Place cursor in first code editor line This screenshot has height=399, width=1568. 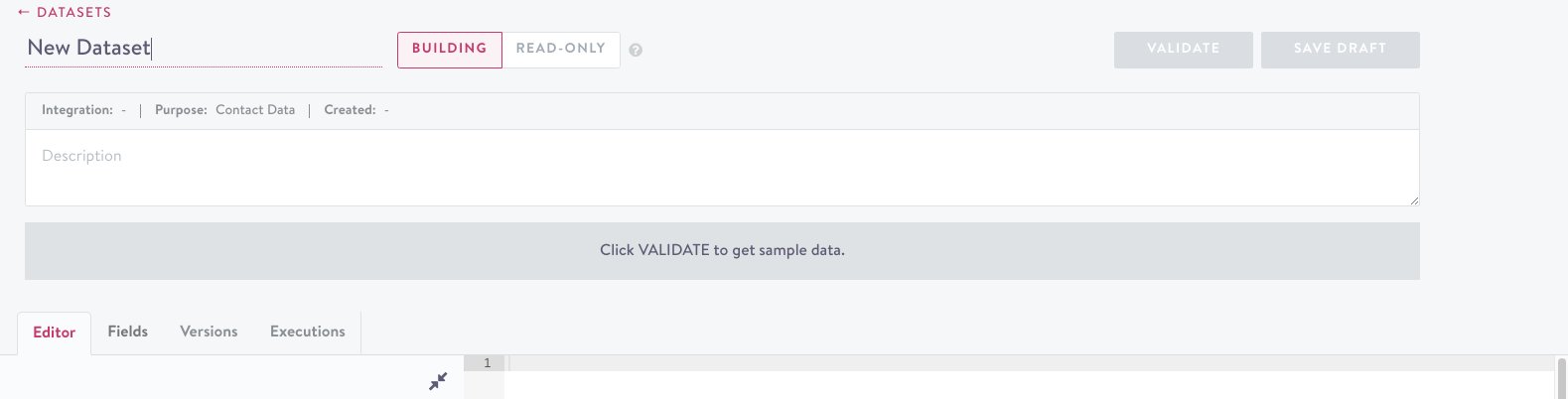[1030, 363]
